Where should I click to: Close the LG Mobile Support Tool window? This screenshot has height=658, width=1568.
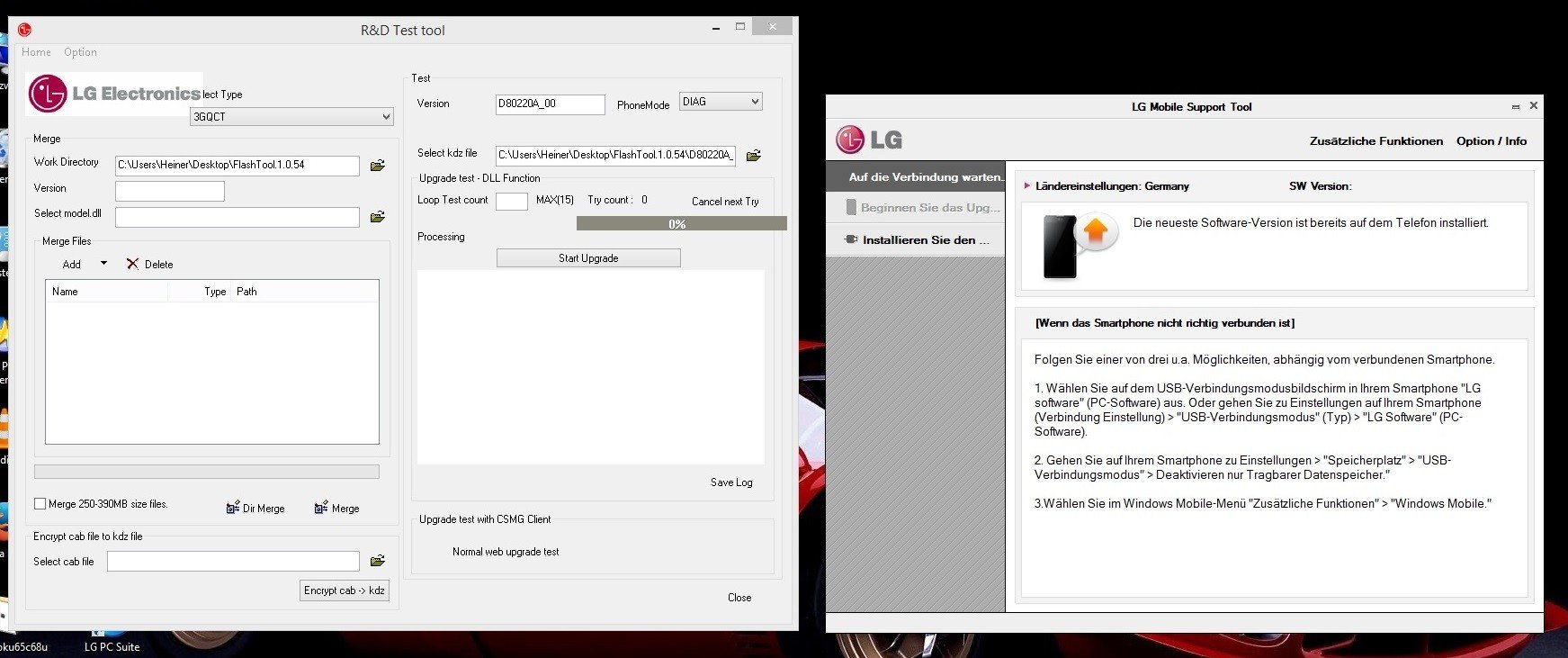[x=1534, y=105]
